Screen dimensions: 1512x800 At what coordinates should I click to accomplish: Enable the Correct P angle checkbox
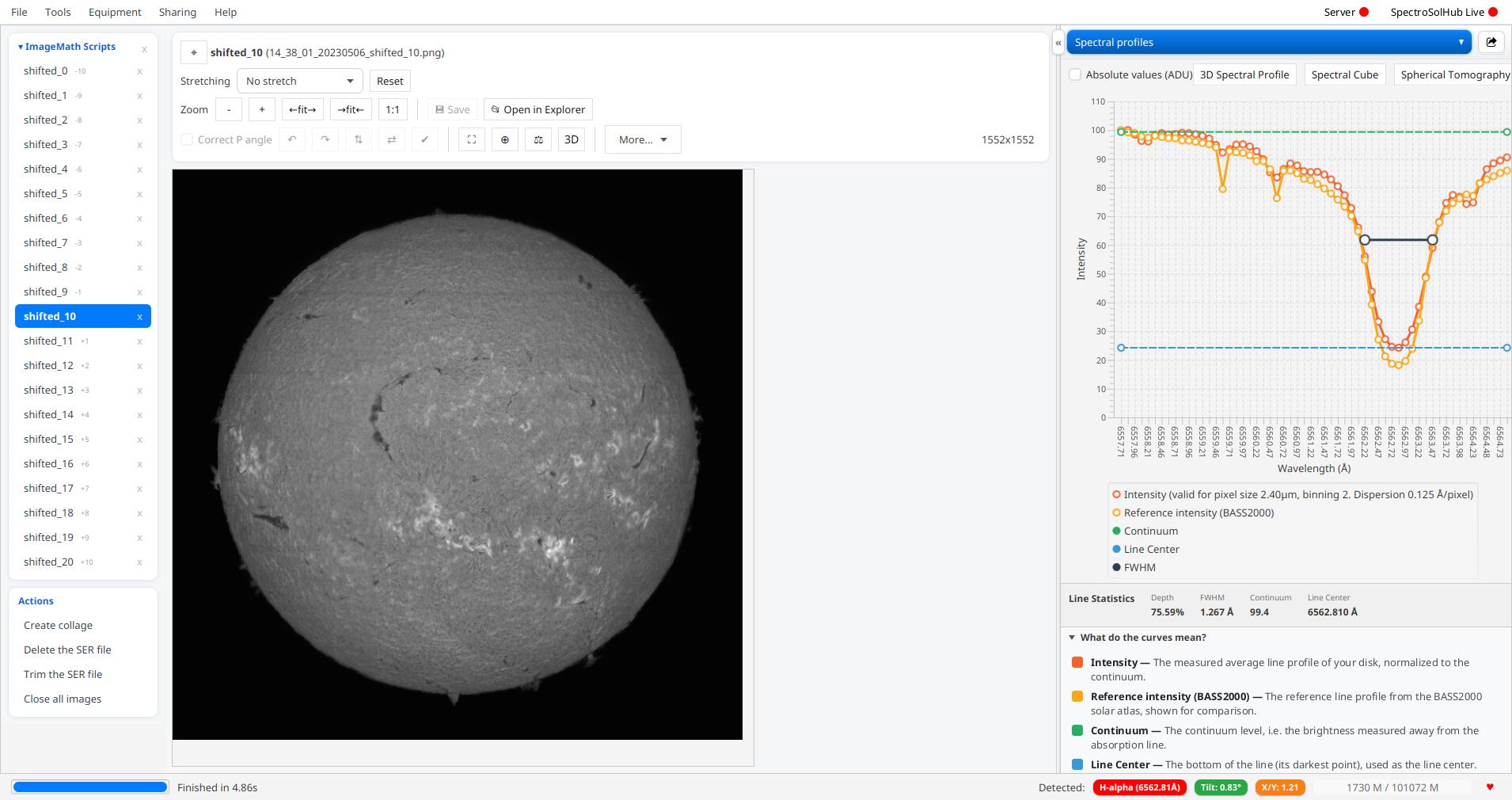click(187, 139)
